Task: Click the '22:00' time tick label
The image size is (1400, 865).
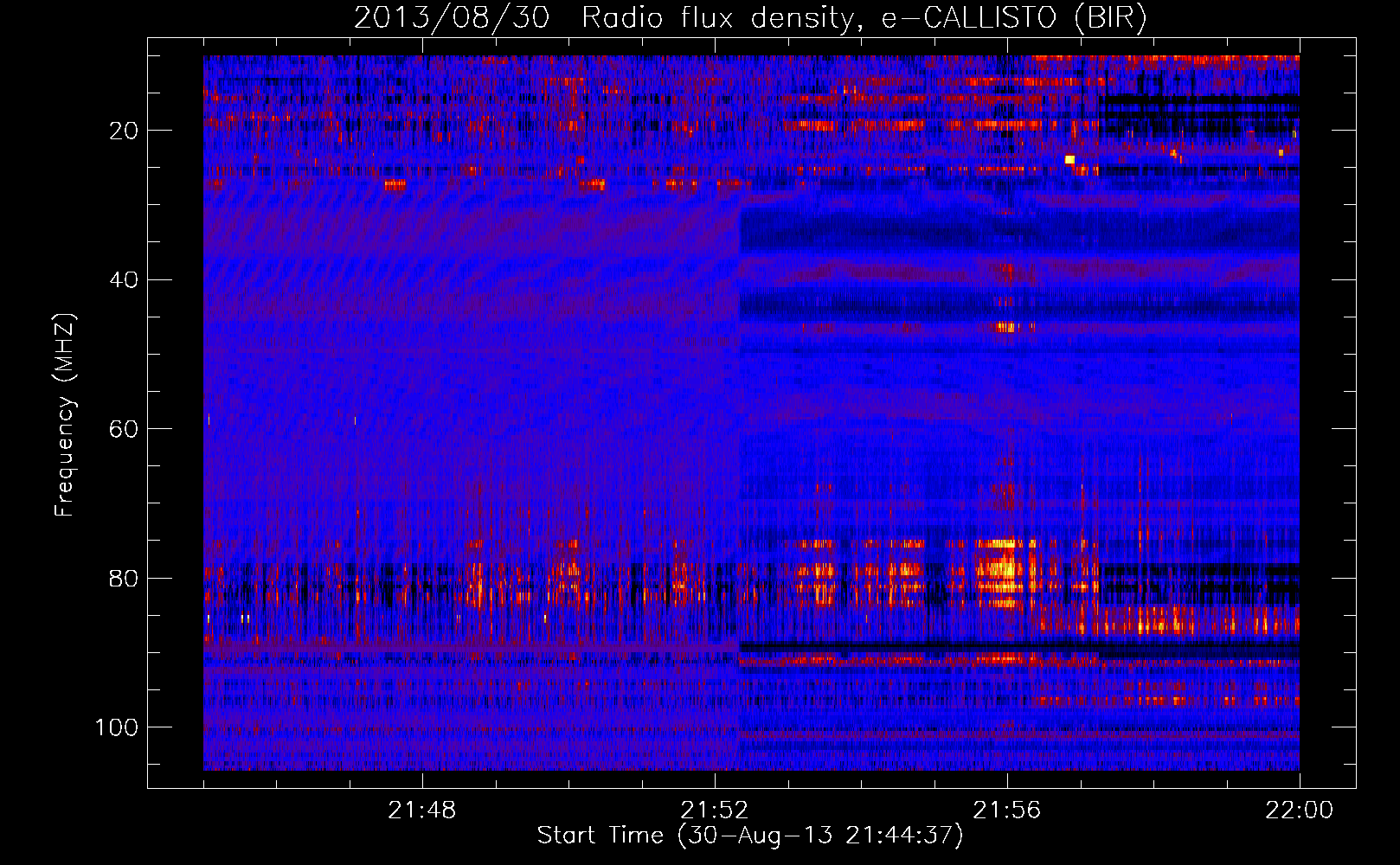Action: [x=1300, y=811]
